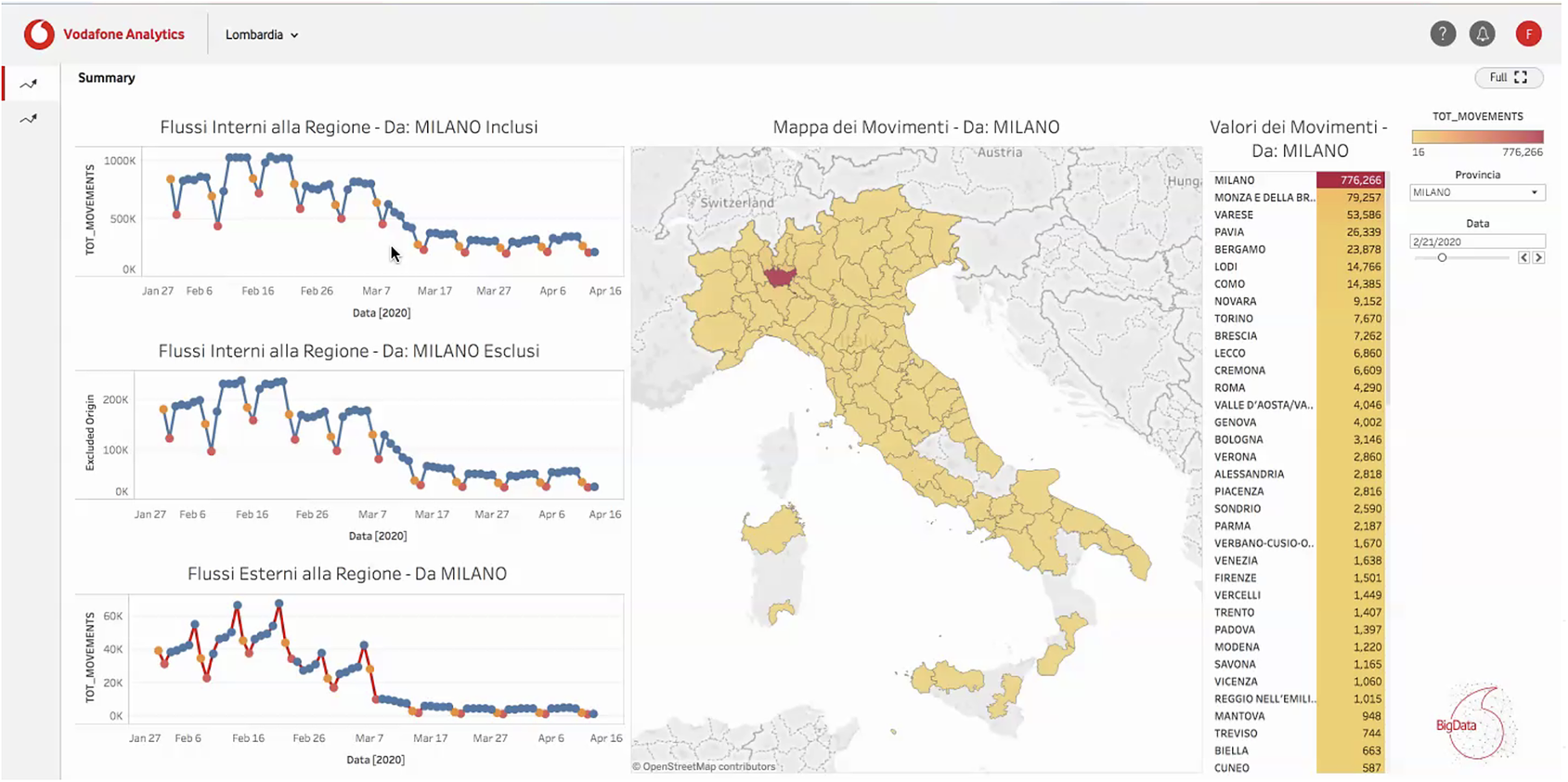Click the Full screen button
The width and height of the screenshot is (1568, 782).
1508,78
